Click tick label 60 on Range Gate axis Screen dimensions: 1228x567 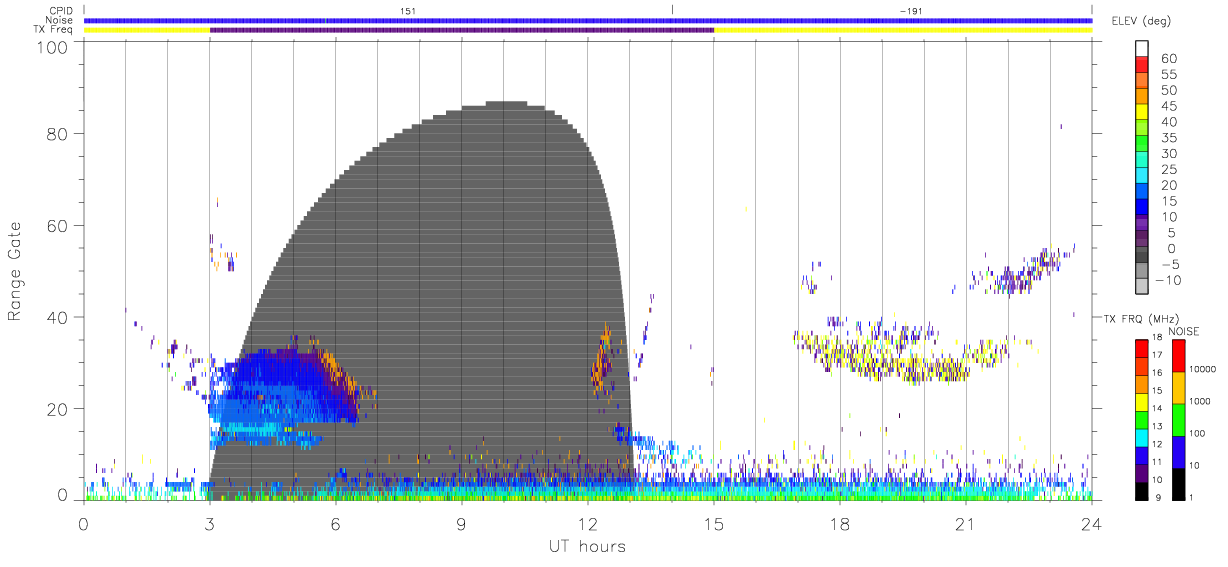58,225
